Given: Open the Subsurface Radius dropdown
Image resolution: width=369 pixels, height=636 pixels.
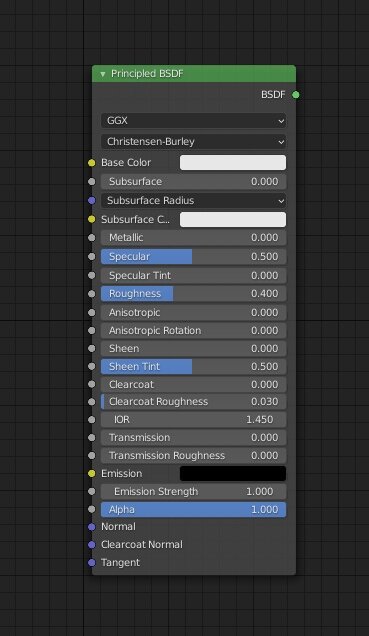Looking at the screenshot, I should (x=193, y=200).
